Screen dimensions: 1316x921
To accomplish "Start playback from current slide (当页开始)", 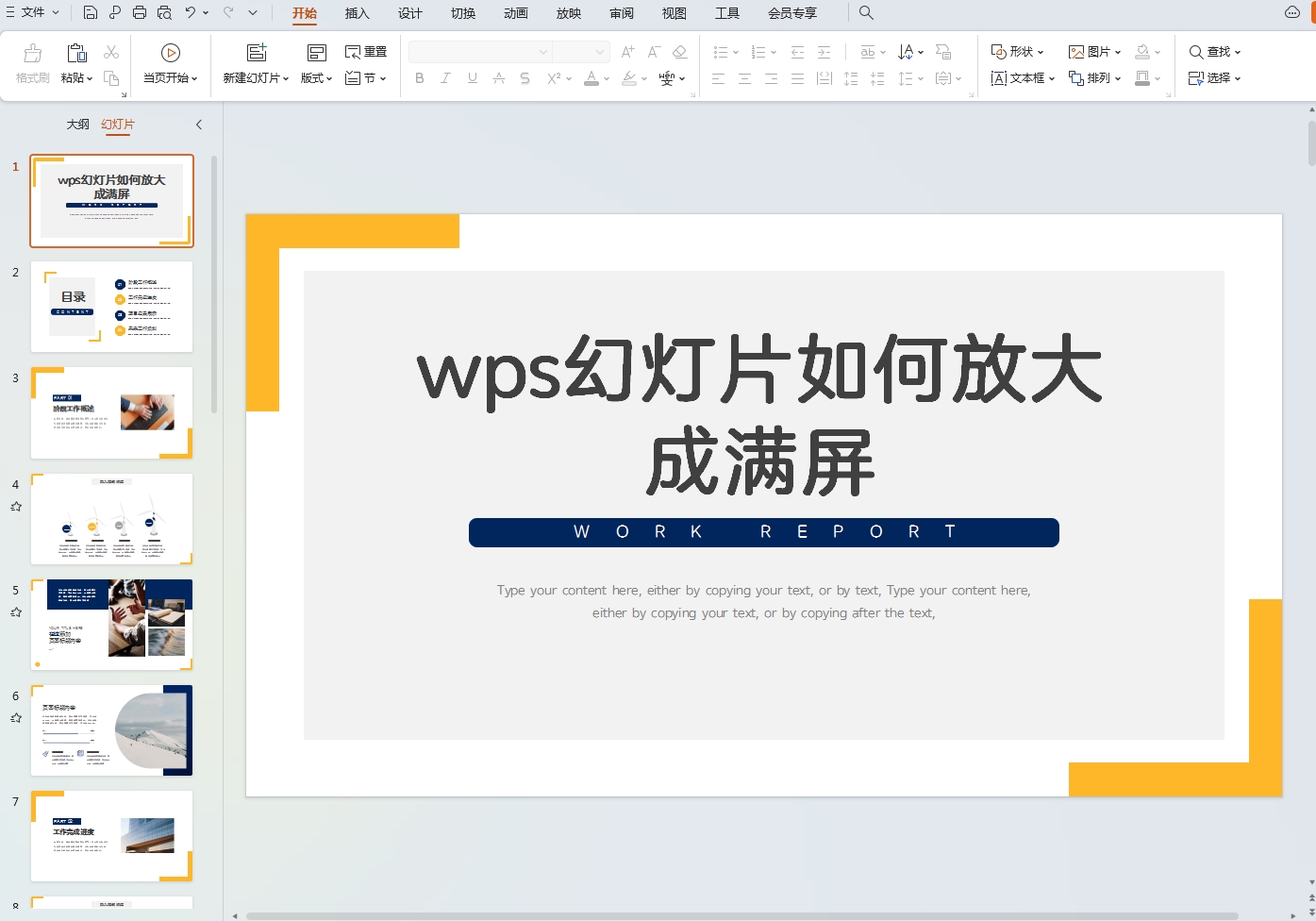I will pos(170,64).
